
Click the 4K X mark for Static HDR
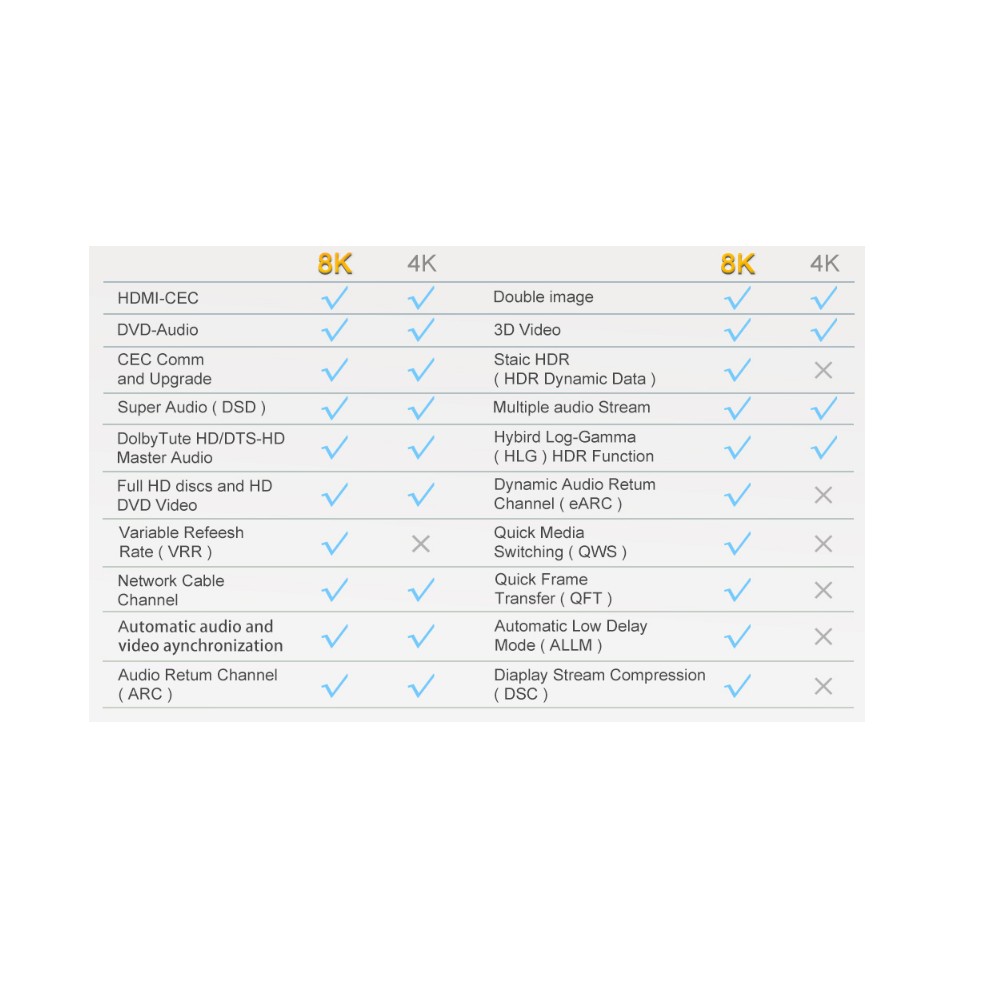[823, 370]
